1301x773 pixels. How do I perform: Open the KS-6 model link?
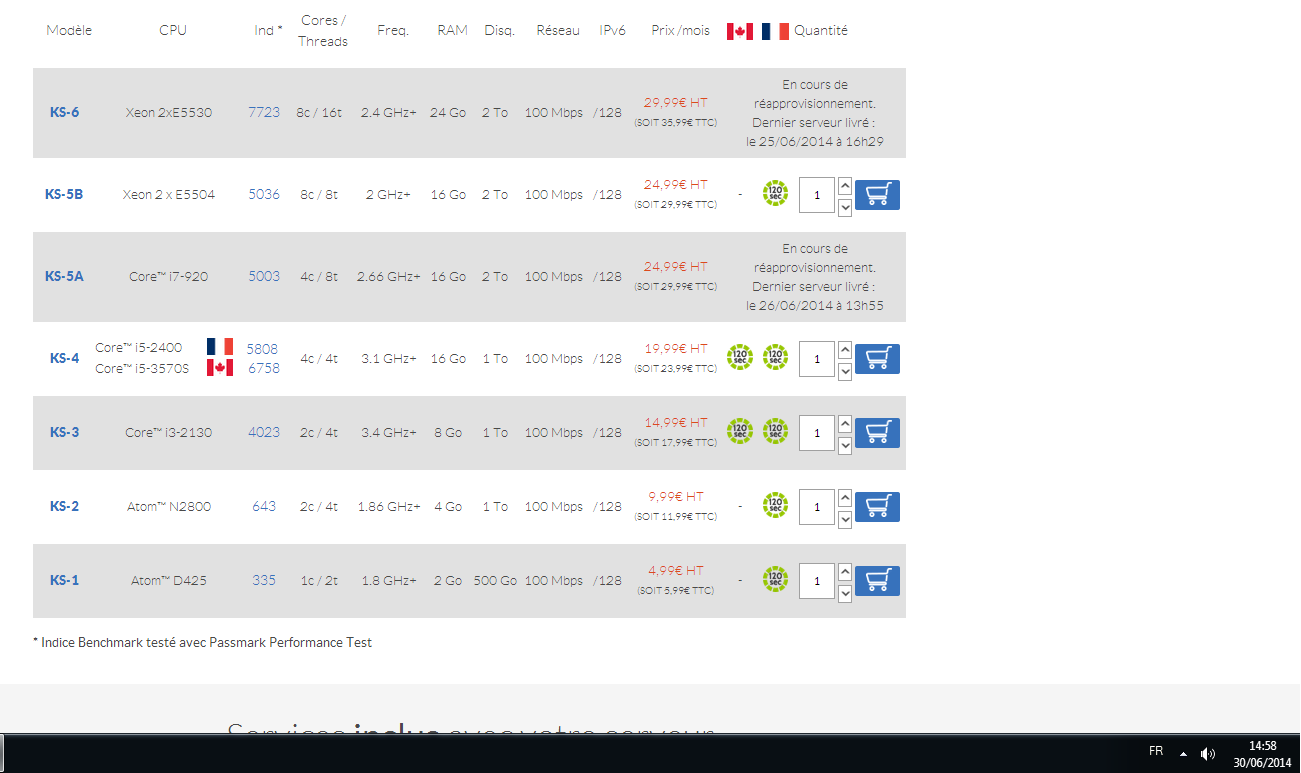point(64,112)
